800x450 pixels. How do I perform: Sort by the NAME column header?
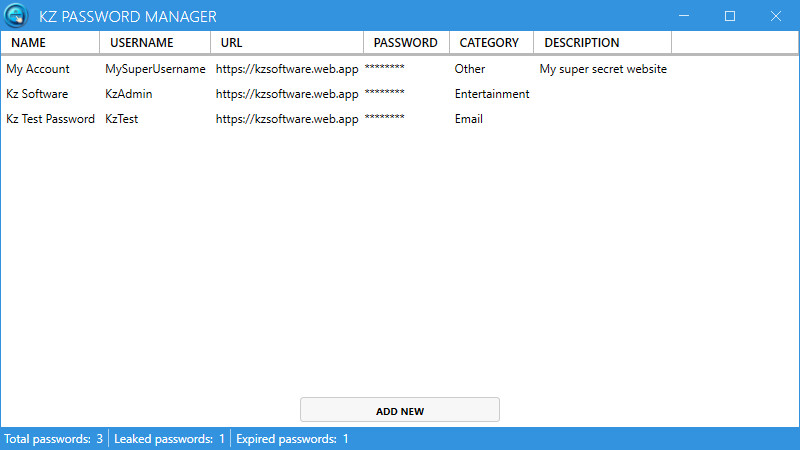pyautogui.click(x=29, y=43)
